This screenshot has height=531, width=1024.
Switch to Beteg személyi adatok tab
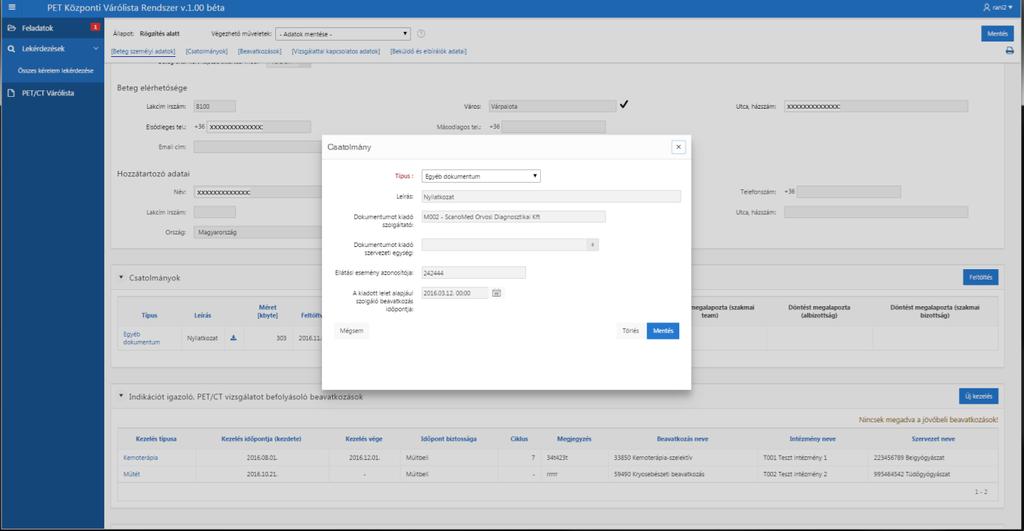pyautogui.click(x=143, y=51)
